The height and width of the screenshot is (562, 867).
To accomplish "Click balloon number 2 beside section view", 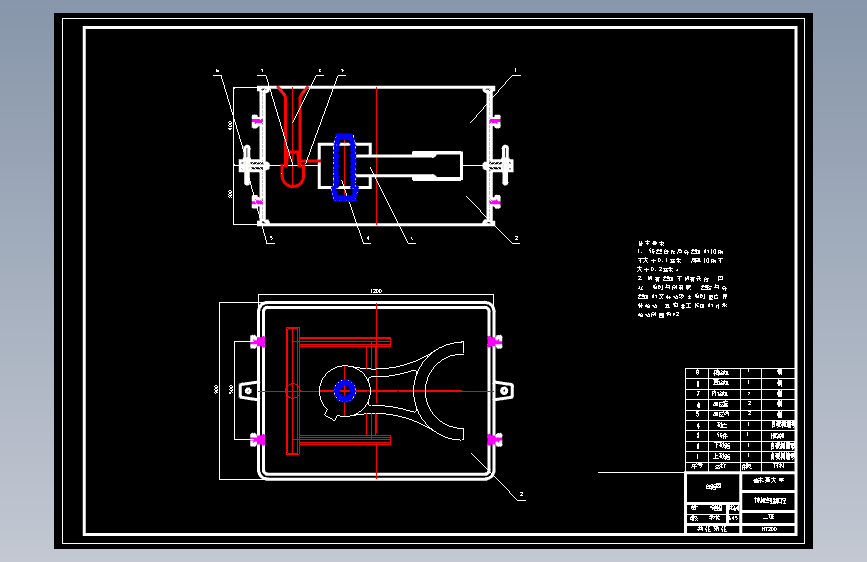I will (x=516, y=238).
